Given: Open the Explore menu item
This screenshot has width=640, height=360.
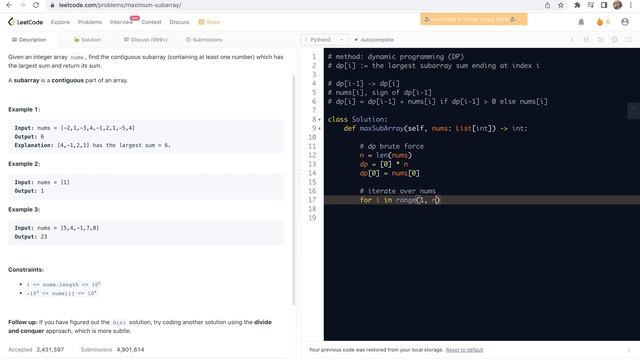Looking at the screenshot, I should [60, 22].
